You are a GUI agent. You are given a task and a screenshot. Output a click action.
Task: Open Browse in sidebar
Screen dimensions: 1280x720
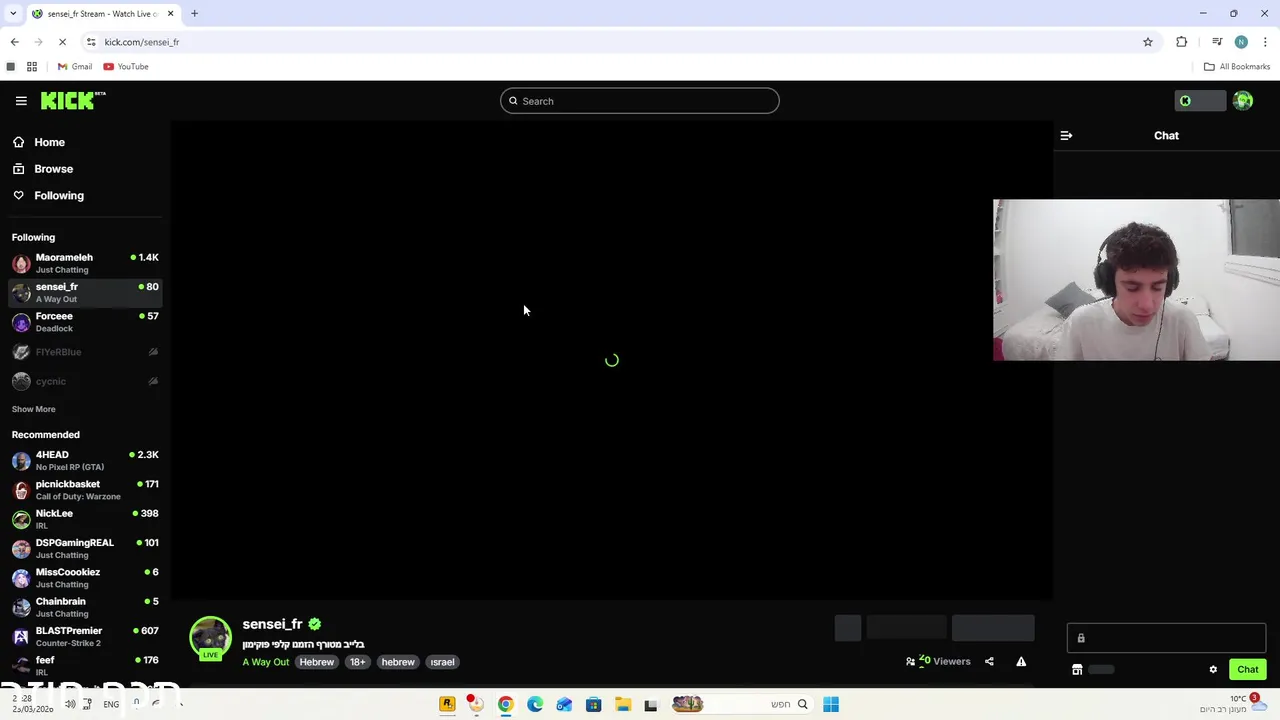tap(53, 169)
